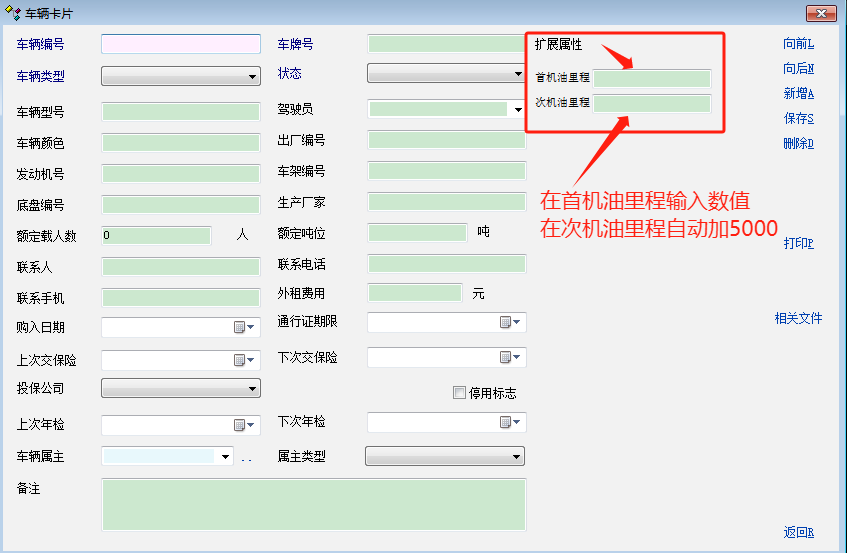This screenshot has width=847, height=553.
Task: Click the 向前 navigation button
Action: (798, 44)
